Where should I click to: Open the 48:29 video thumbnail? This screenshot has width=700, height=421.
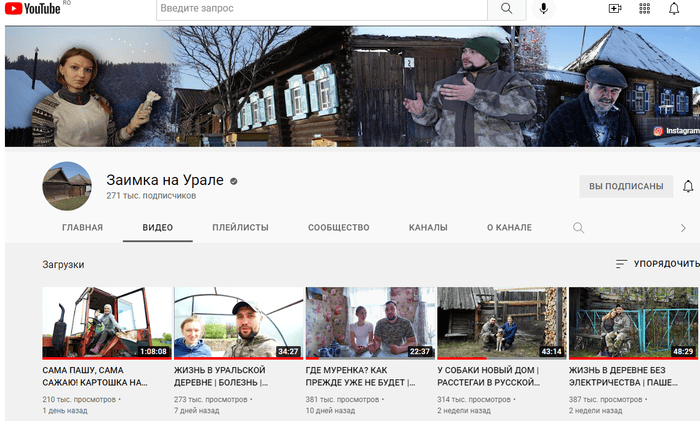pyautogui.click(x=633, y=323)
